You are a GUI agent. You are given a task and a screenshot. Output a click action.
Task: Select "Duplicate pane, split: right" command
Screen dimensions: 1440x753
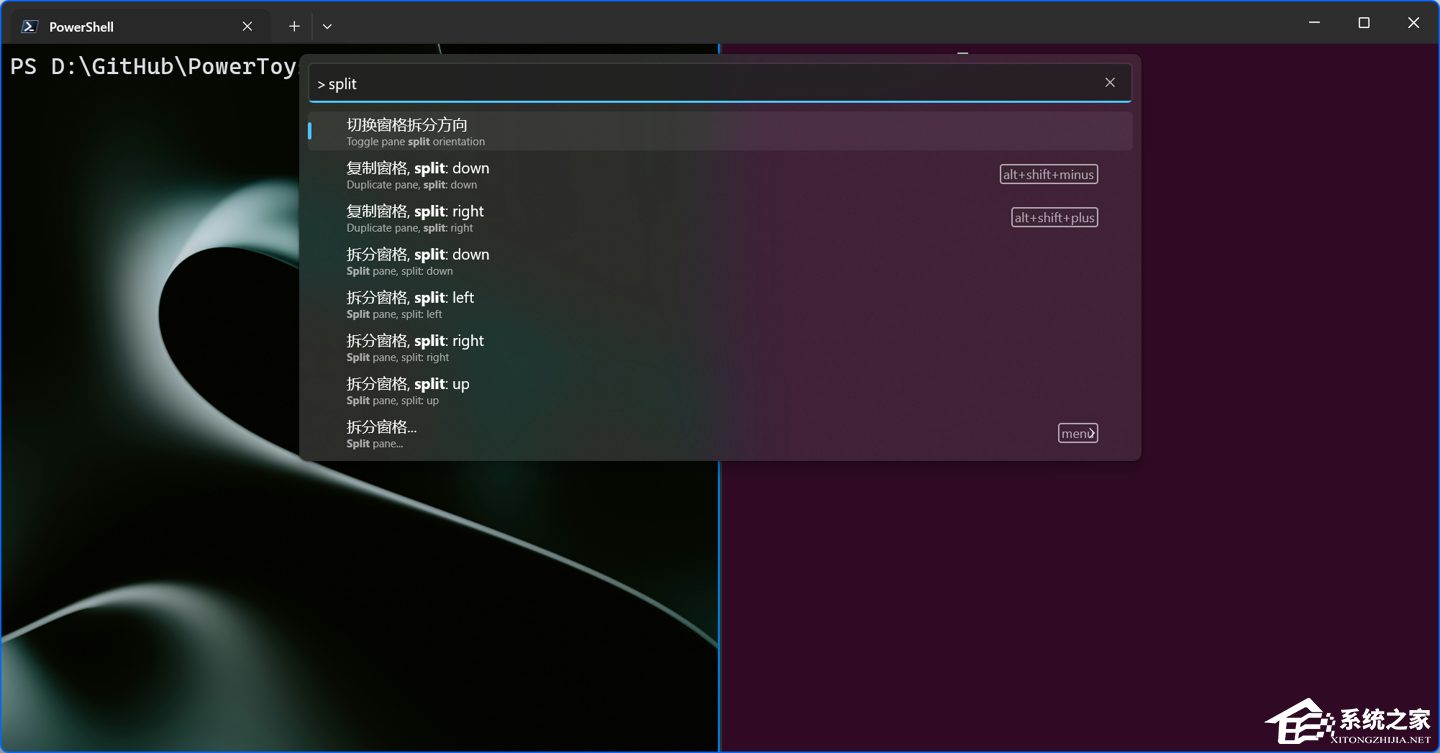[720, 217]
